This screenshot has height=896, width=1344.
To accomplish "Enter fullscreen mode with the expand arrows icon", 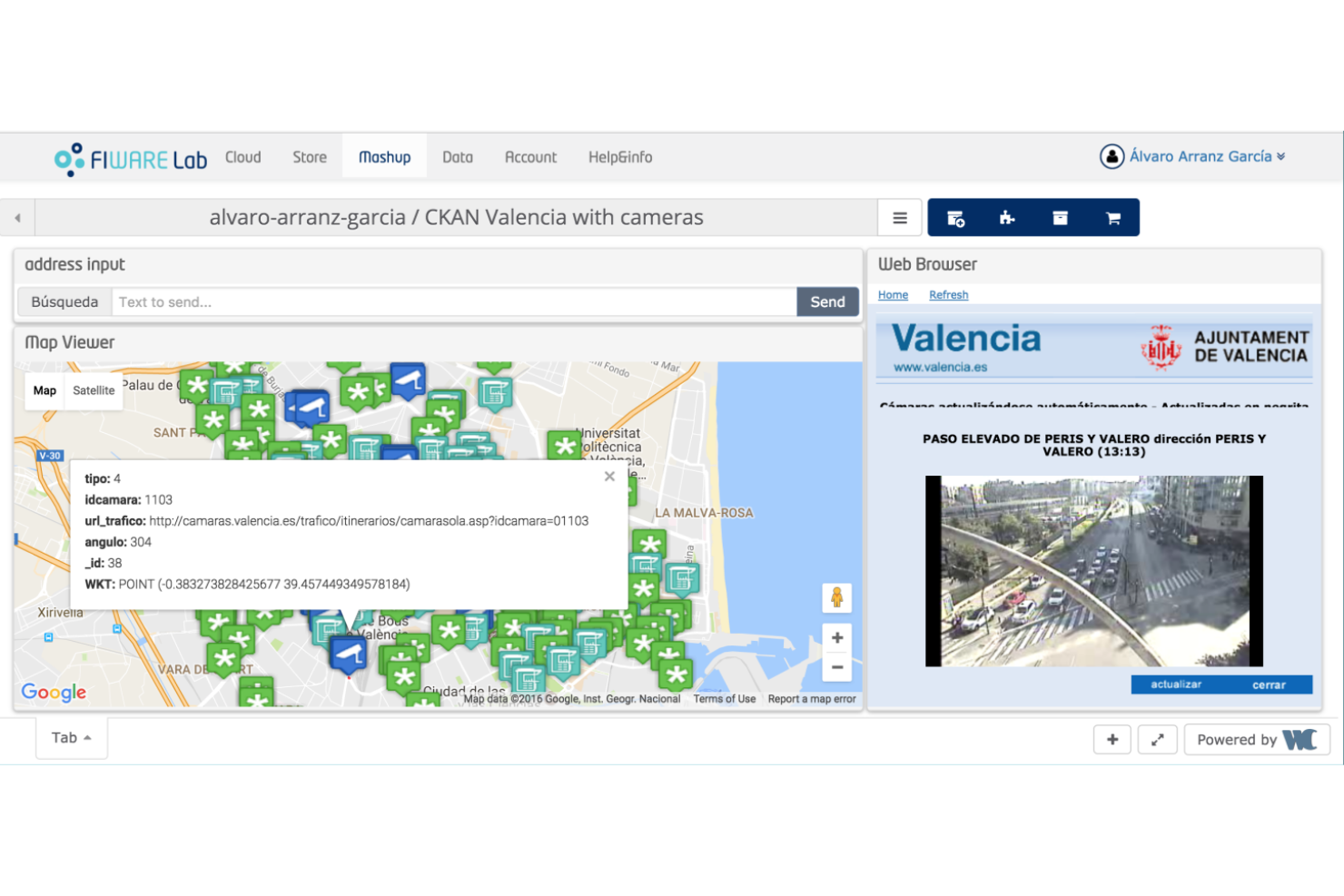I will (x=1157, y=739).
